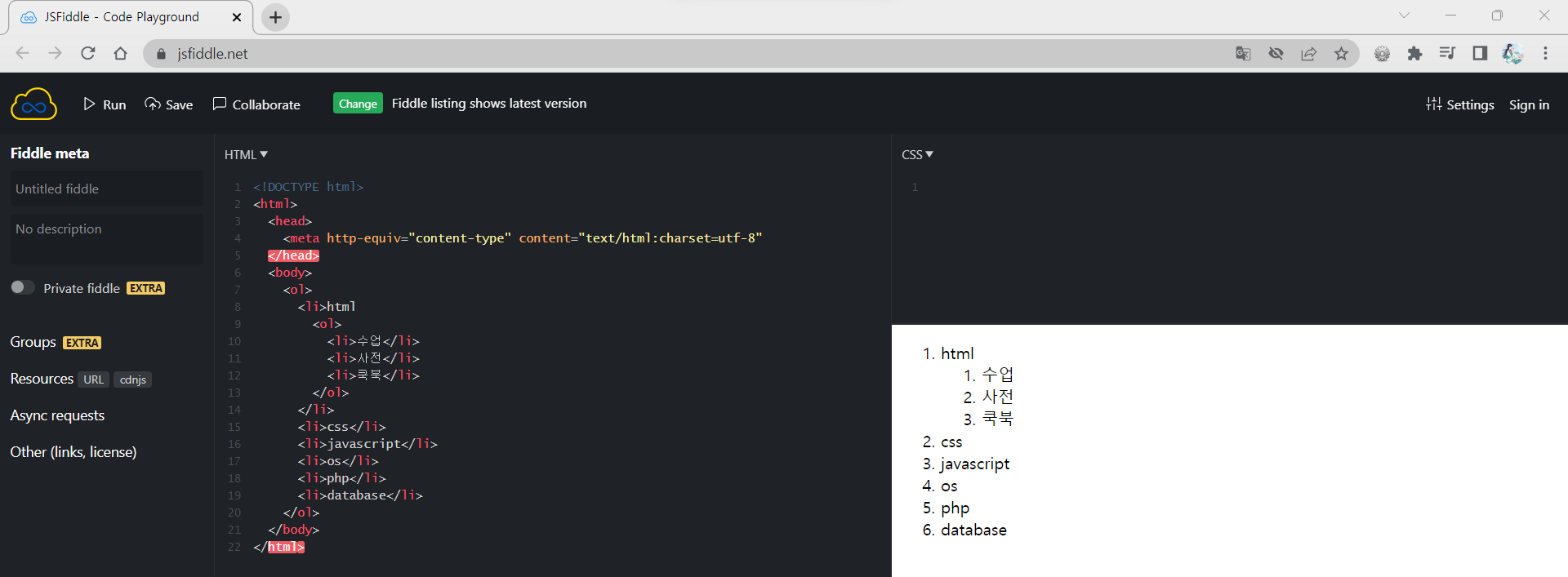Click the meta http-equiv code line

[523, 238]
